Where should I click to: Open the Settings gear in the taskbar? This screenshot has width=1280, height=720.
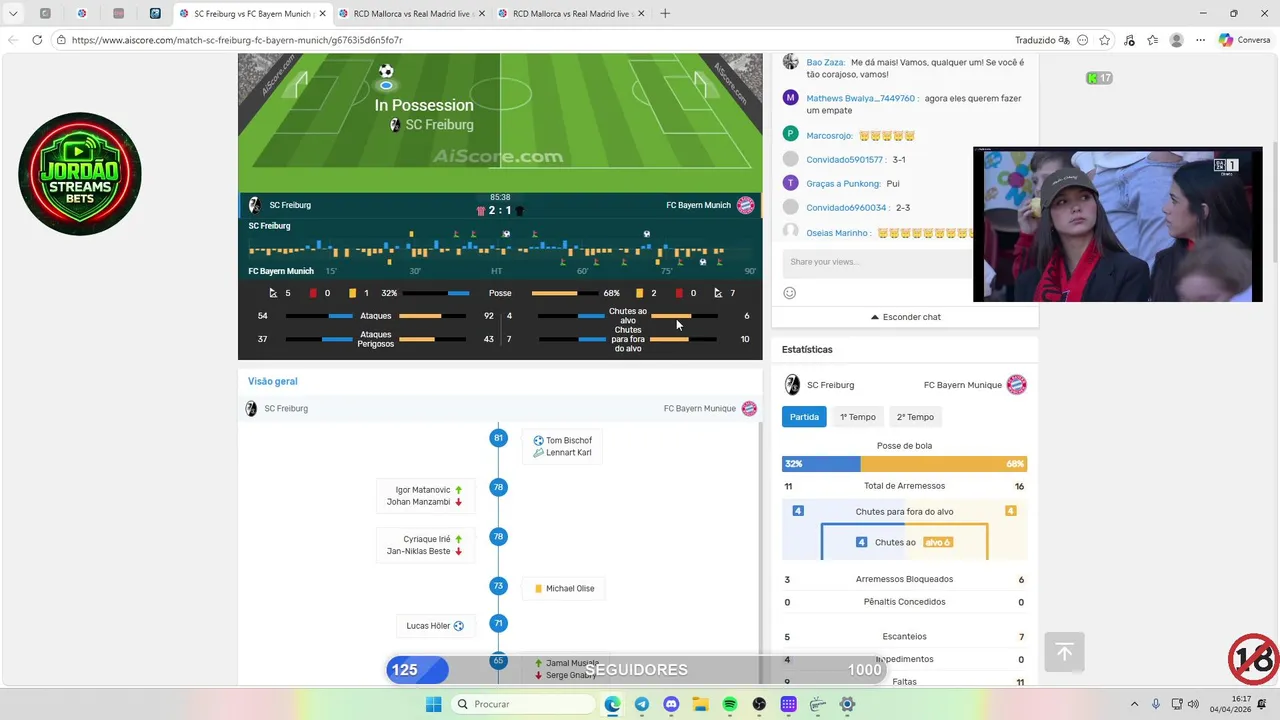847,704
